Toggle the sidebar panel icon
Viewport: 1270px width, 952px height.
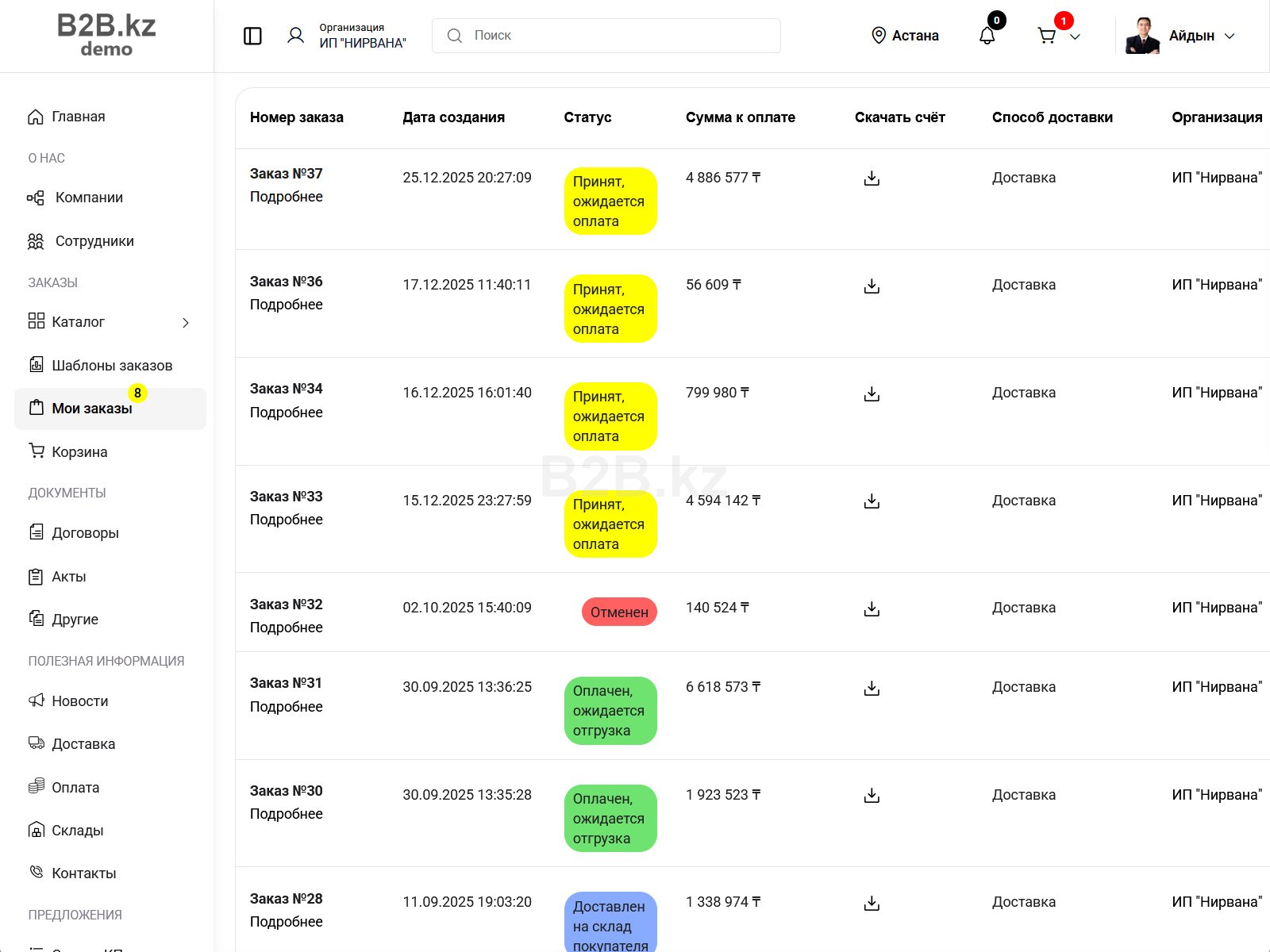(252, 36)
